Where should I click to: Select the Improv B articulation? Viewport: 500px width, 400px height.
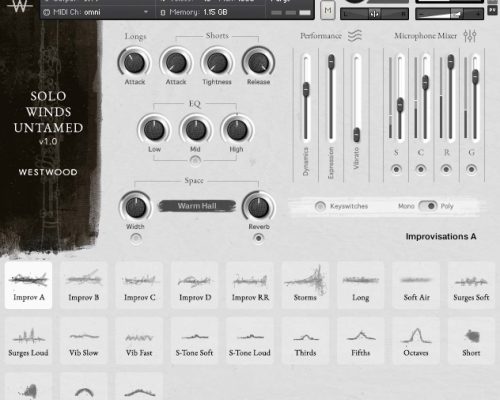84,285
